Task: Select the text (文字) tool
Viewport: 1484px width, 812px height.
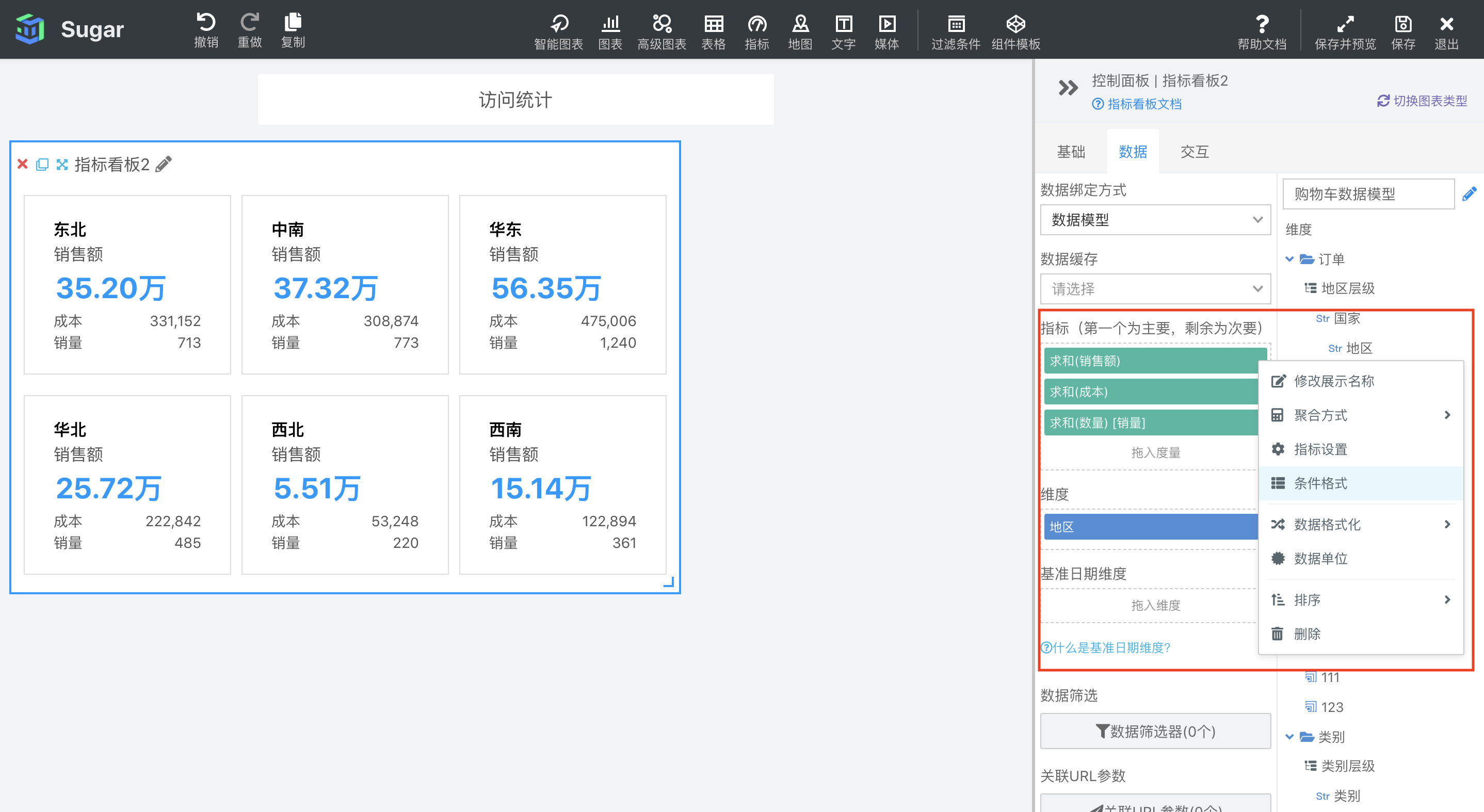Action: coord(843,31)
